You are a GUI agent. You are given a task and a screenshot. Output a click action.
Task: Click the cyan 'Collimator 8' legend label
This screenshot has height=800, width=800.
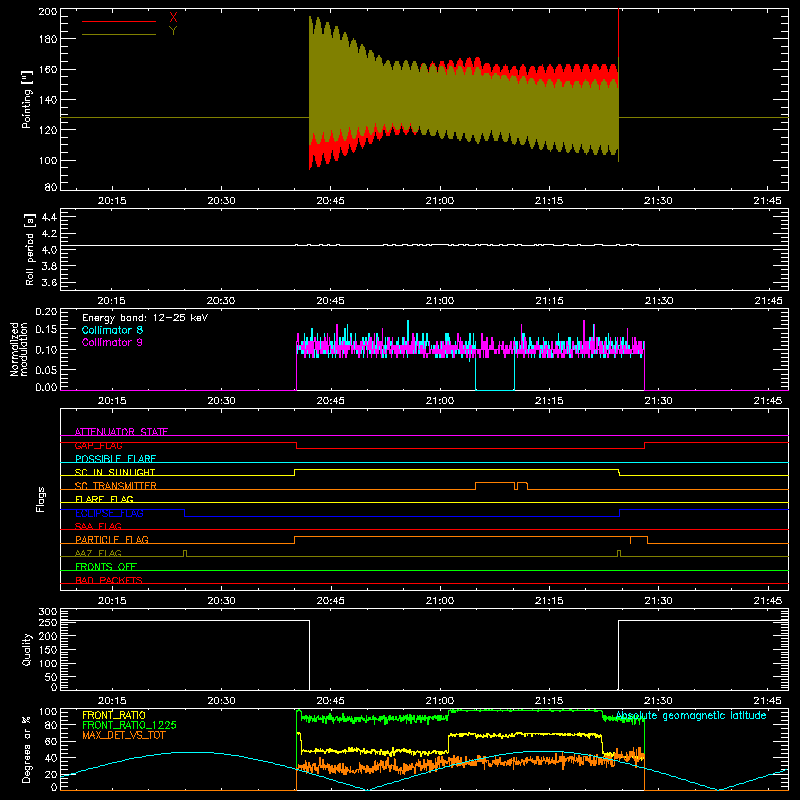point(112,330)
